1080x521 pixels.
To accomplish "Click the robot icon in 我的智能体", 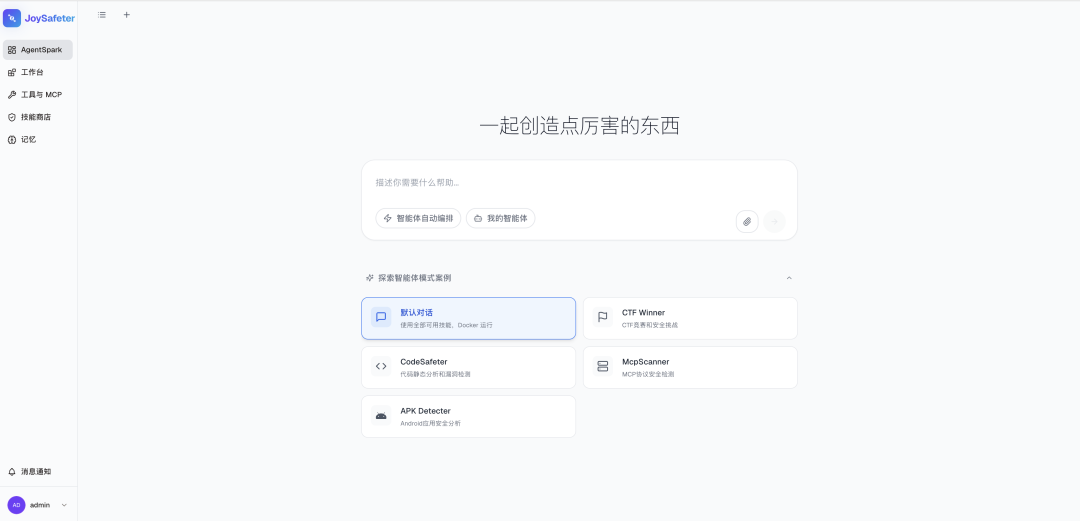I will point(478,218).
